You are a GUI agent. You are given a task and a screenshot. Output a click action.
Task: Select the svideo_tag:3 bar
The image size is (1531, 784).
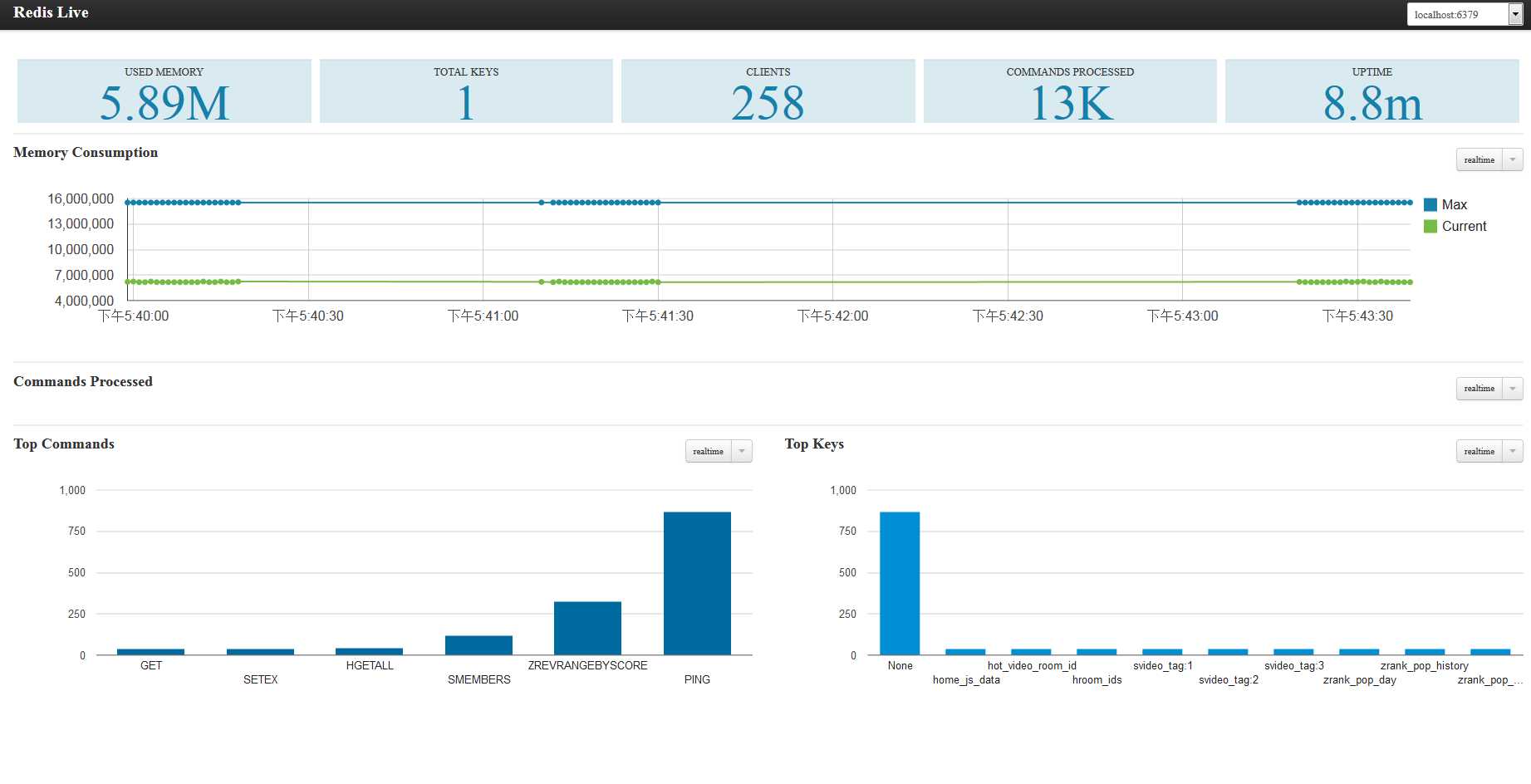click(x=1293, y=652)
